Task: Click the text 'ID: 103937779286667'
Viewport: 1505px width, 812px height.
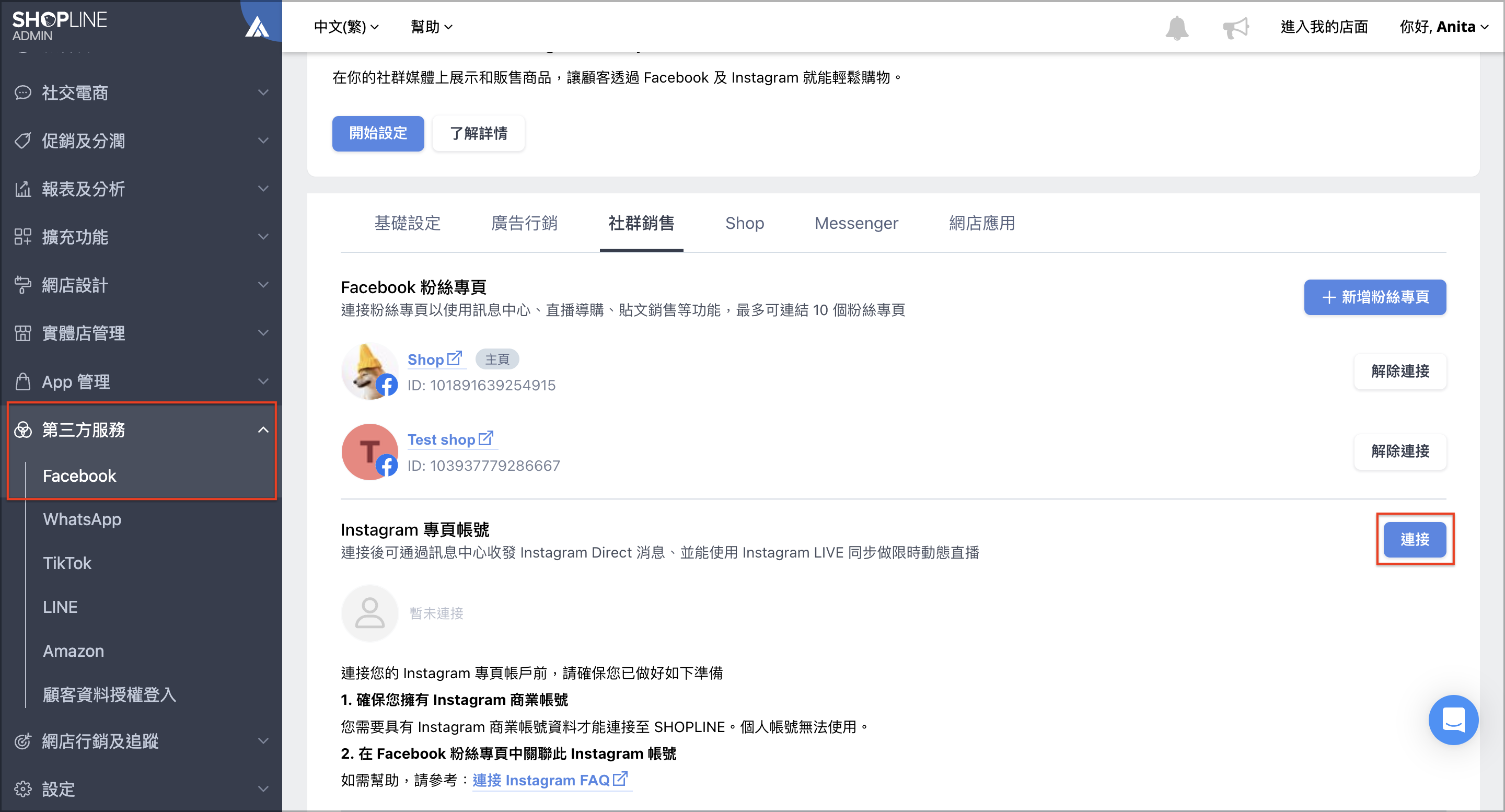Action: click(x=484, y=466)
